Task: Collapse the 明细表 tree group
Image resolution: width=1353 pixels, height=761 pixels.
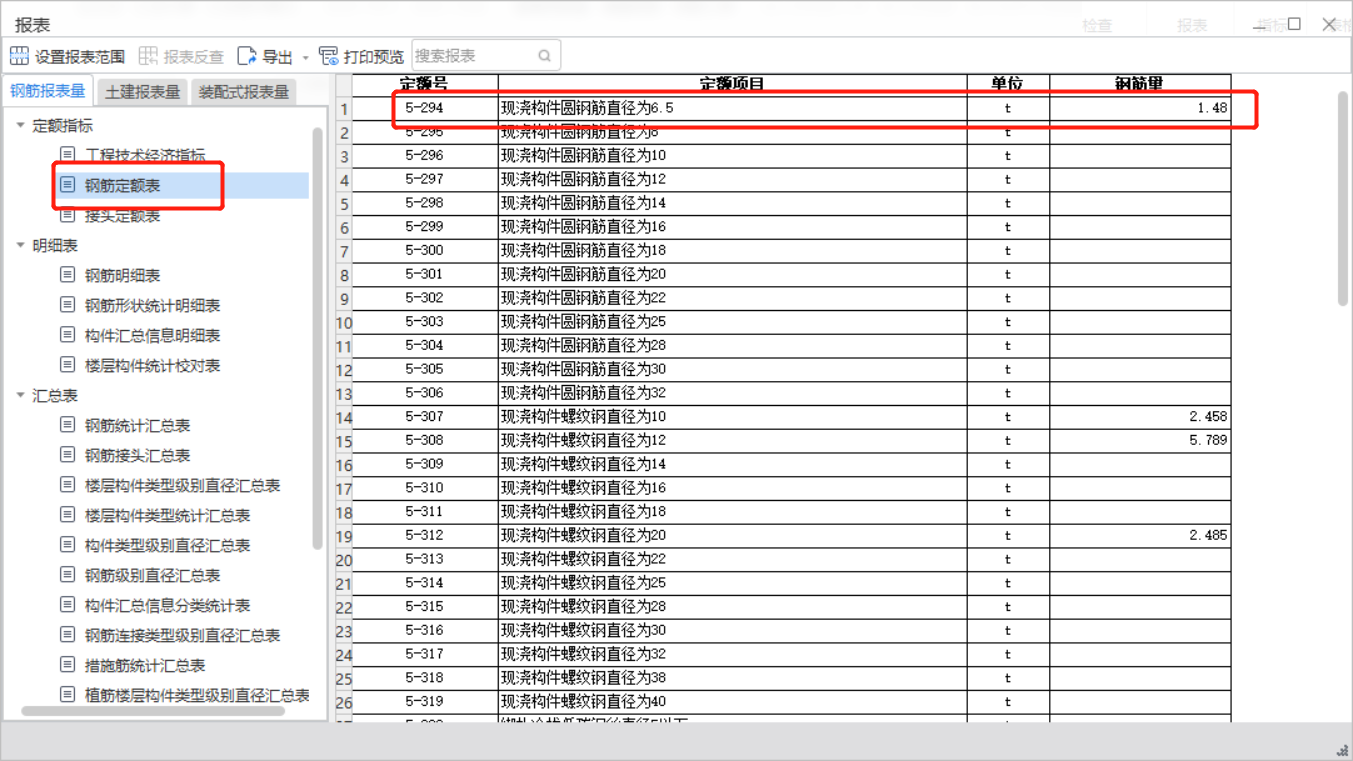Action: 20,245
